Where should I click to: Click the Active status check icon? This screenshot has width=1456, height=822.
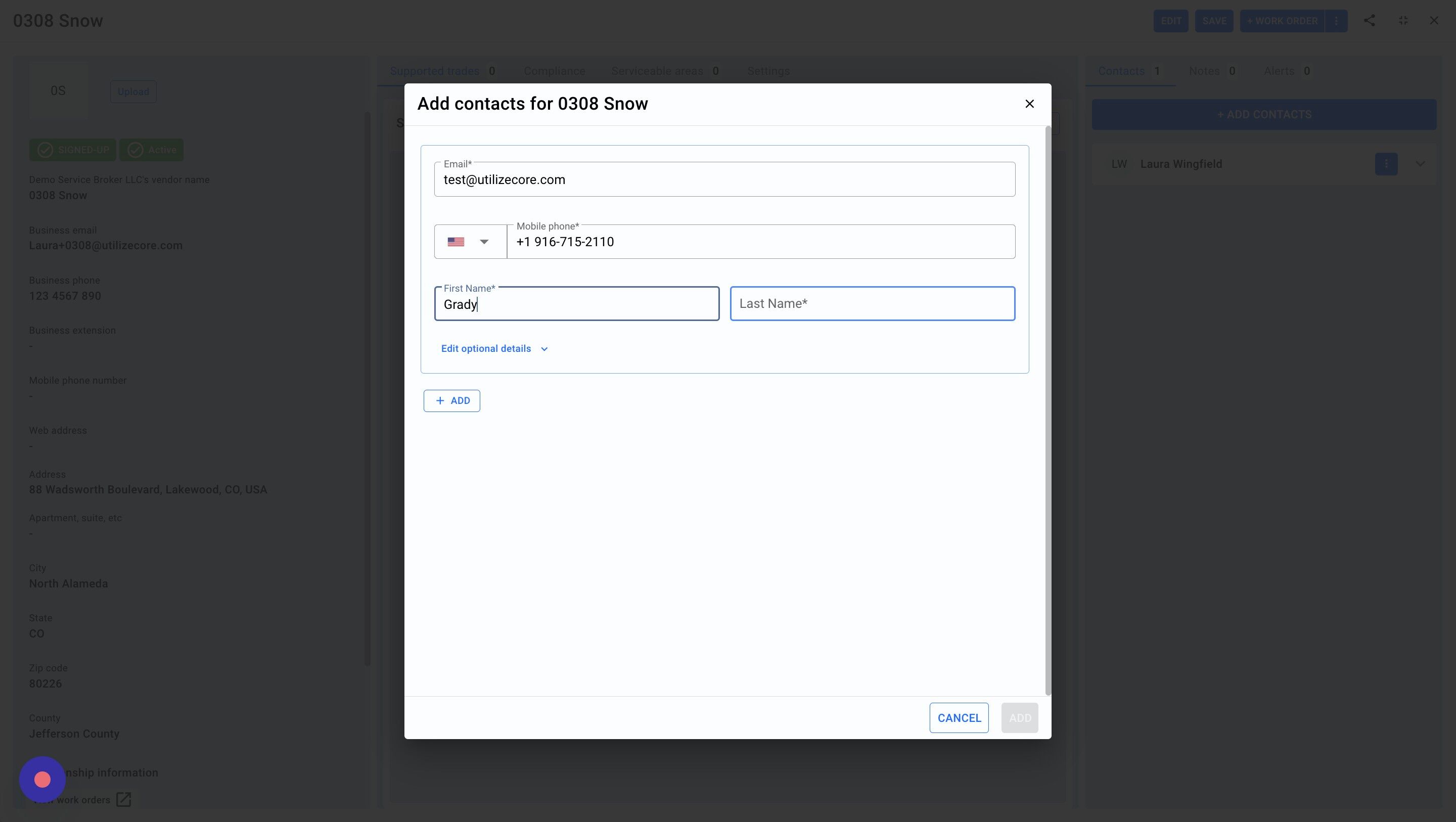point(135,150)
